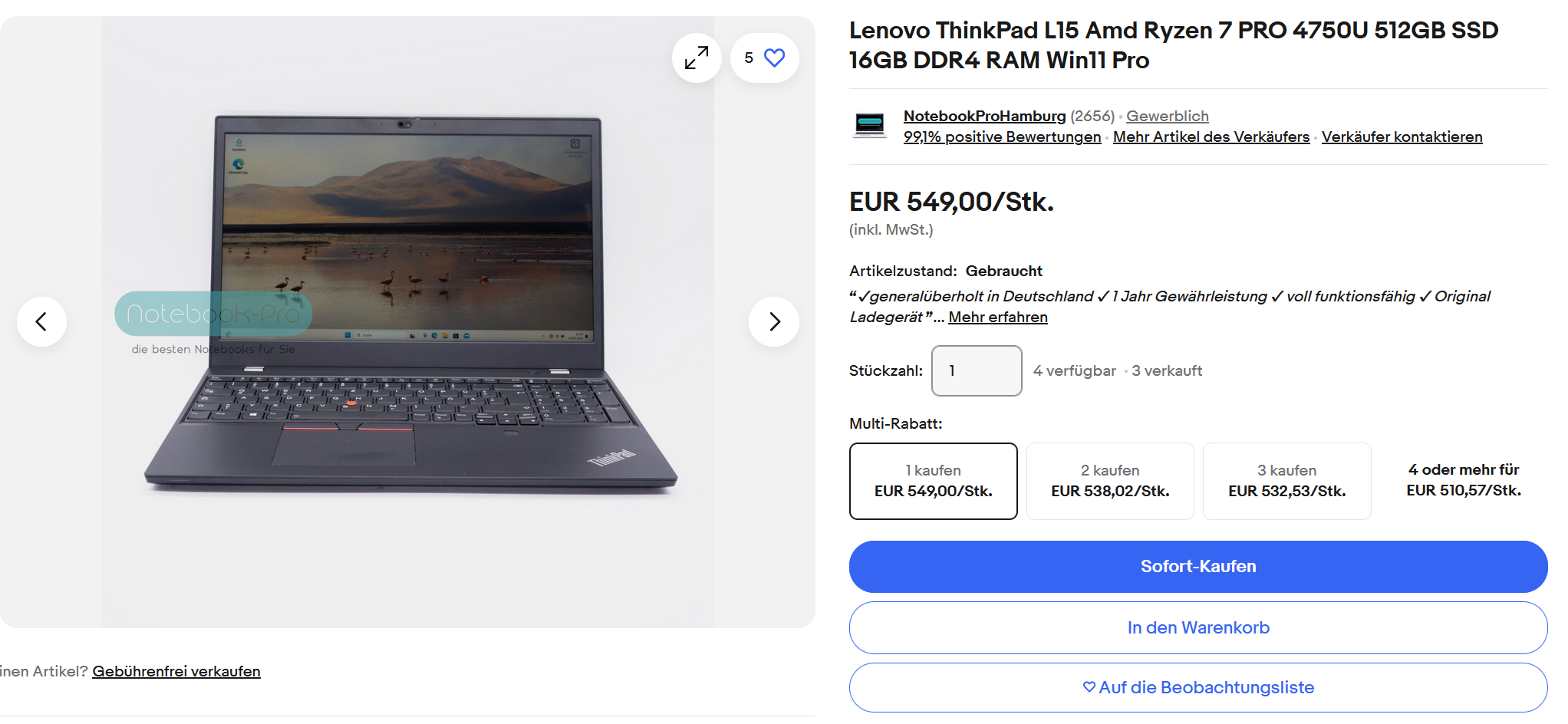Expand condition details with Mehr erfahren
The image size is (1568, 724).
(x=998, y=317)
